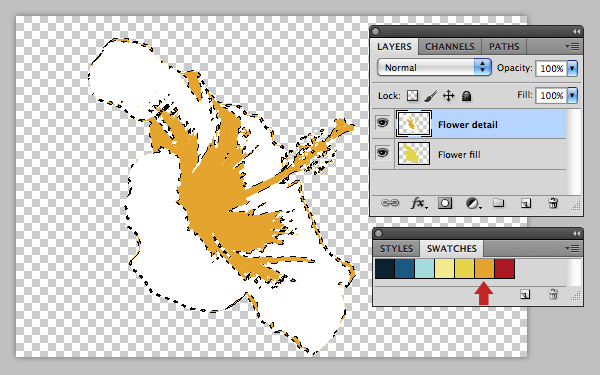Click the Opacity 100% value field
This screenshot has height=375, width=600.
(551, 68)
